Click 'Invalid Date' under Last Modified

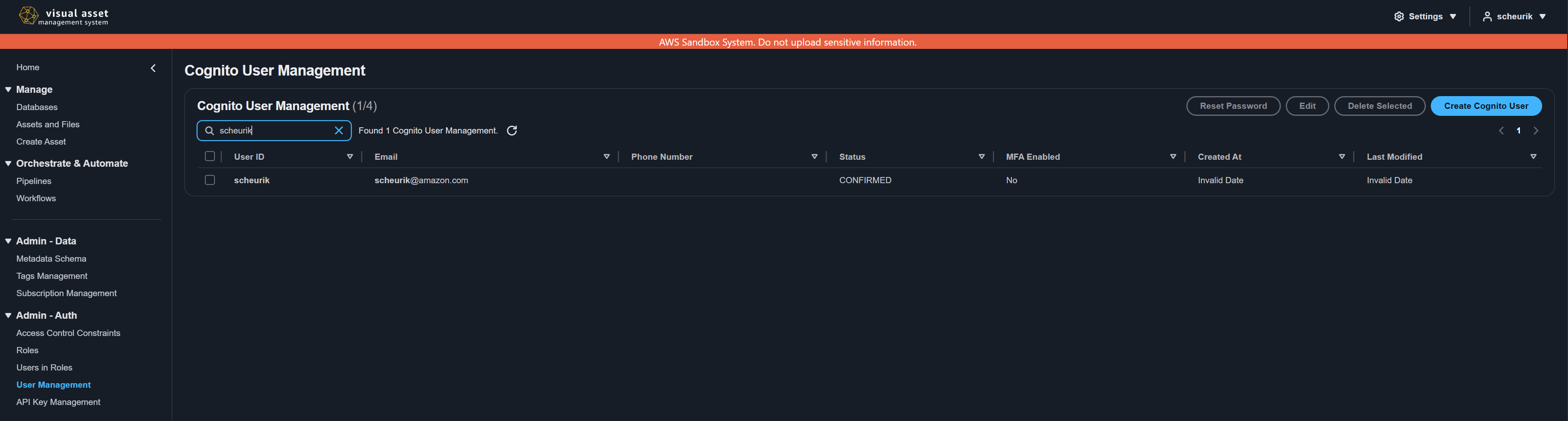[x=1389, y=181]
